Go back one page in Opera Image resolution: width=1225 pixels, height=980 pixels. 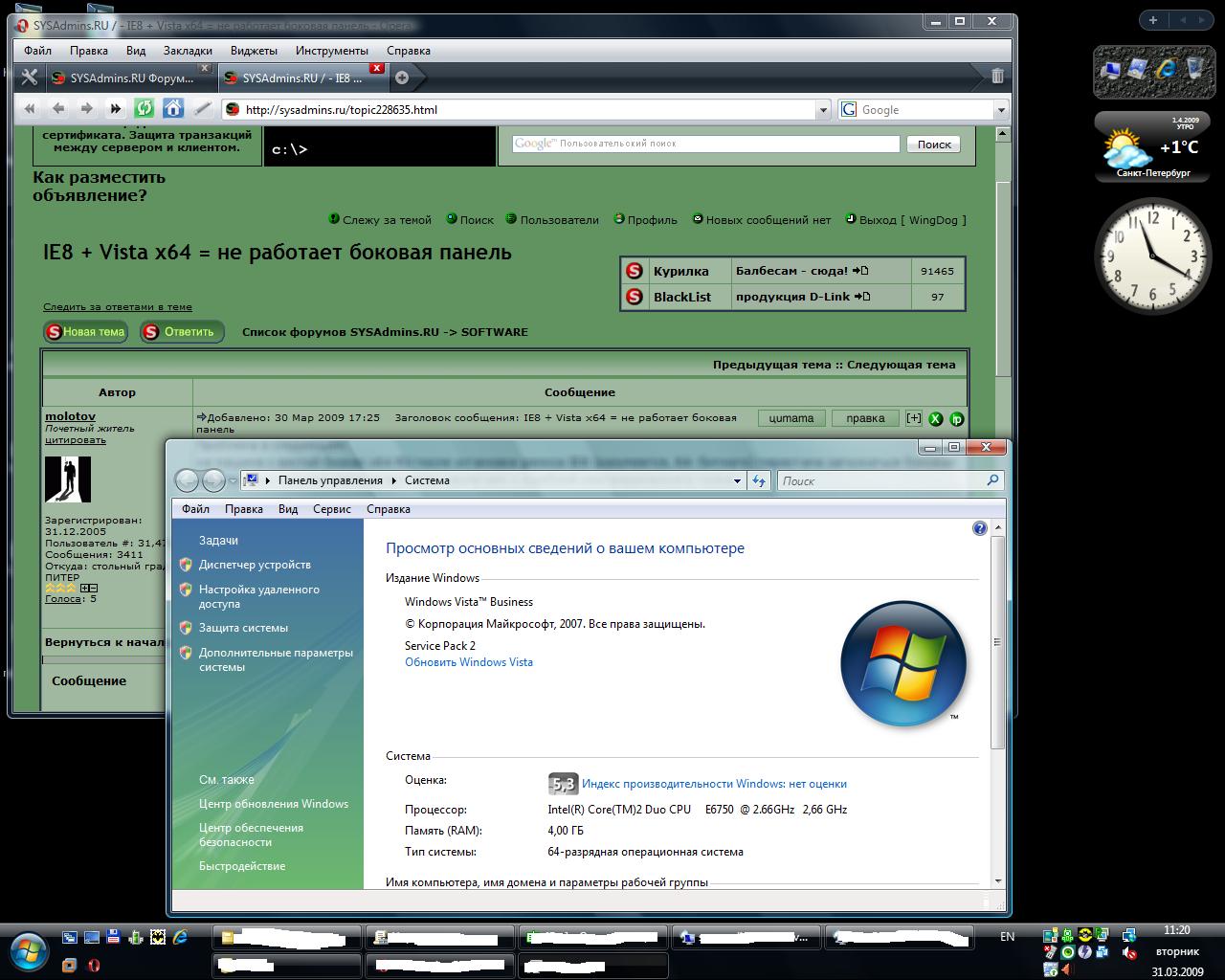(x=58, y=109)
